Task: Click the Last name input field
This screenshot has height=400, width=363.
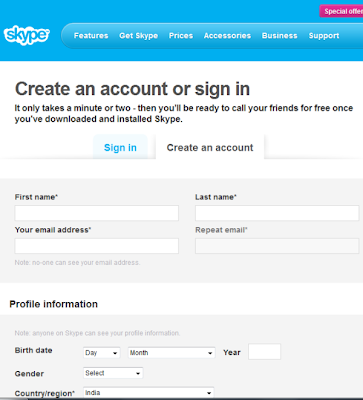Action: coord(277,213)
